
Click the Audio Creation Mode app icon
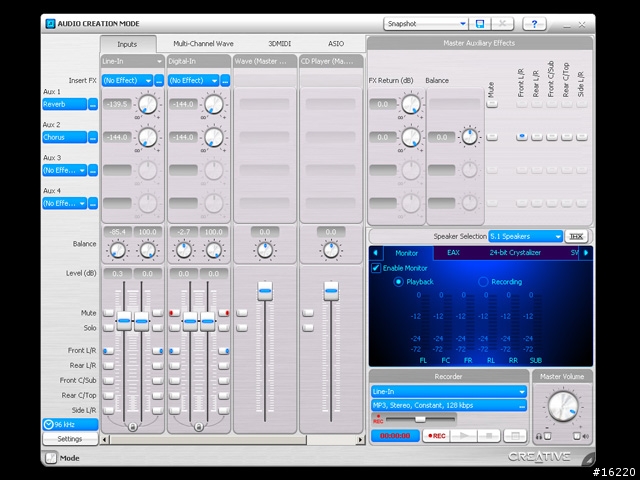(x=50, y=23)
